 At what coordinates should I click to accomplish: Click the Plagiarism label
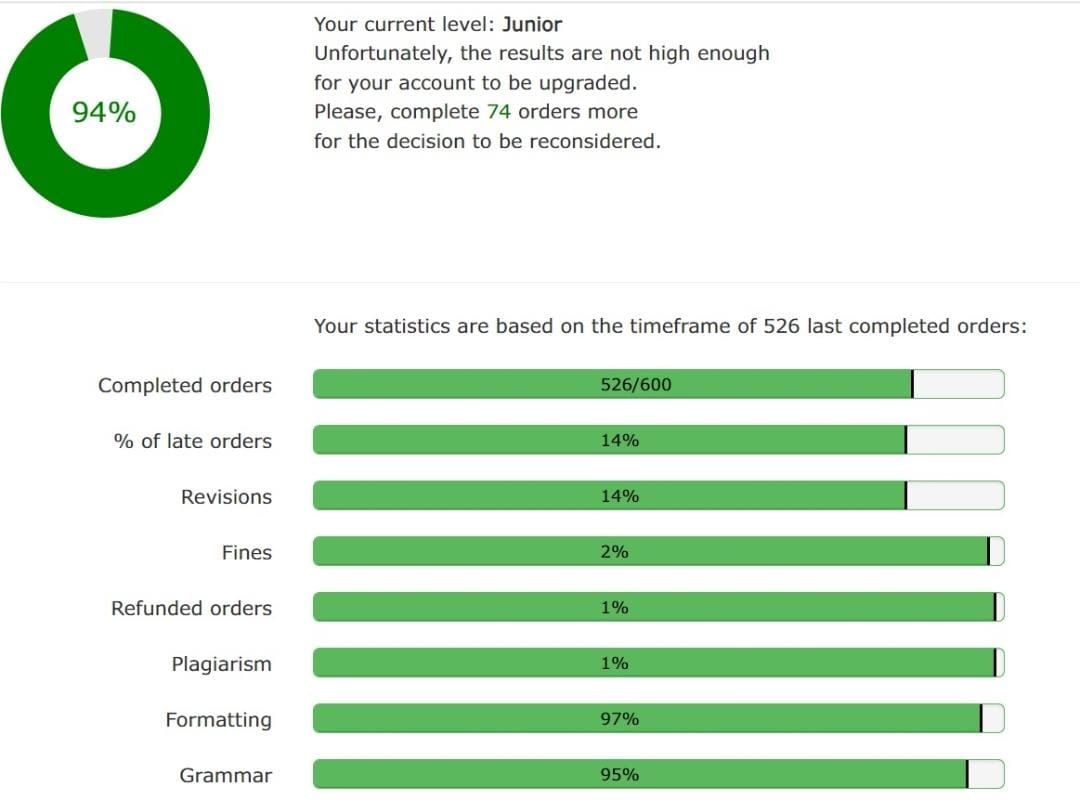[x=222, y=665]
